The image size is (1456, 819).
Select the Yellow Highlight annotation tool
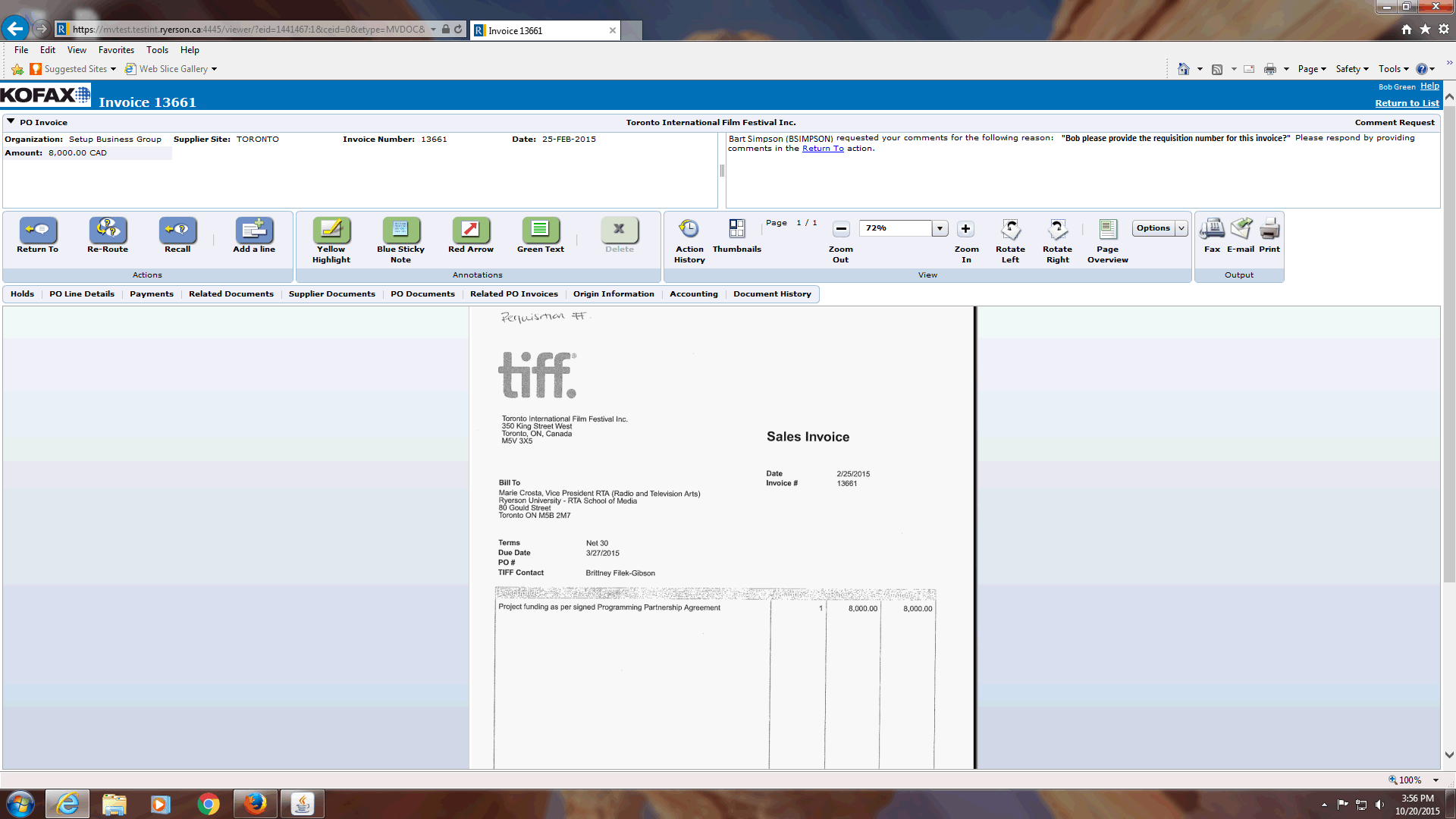[331, 230]
